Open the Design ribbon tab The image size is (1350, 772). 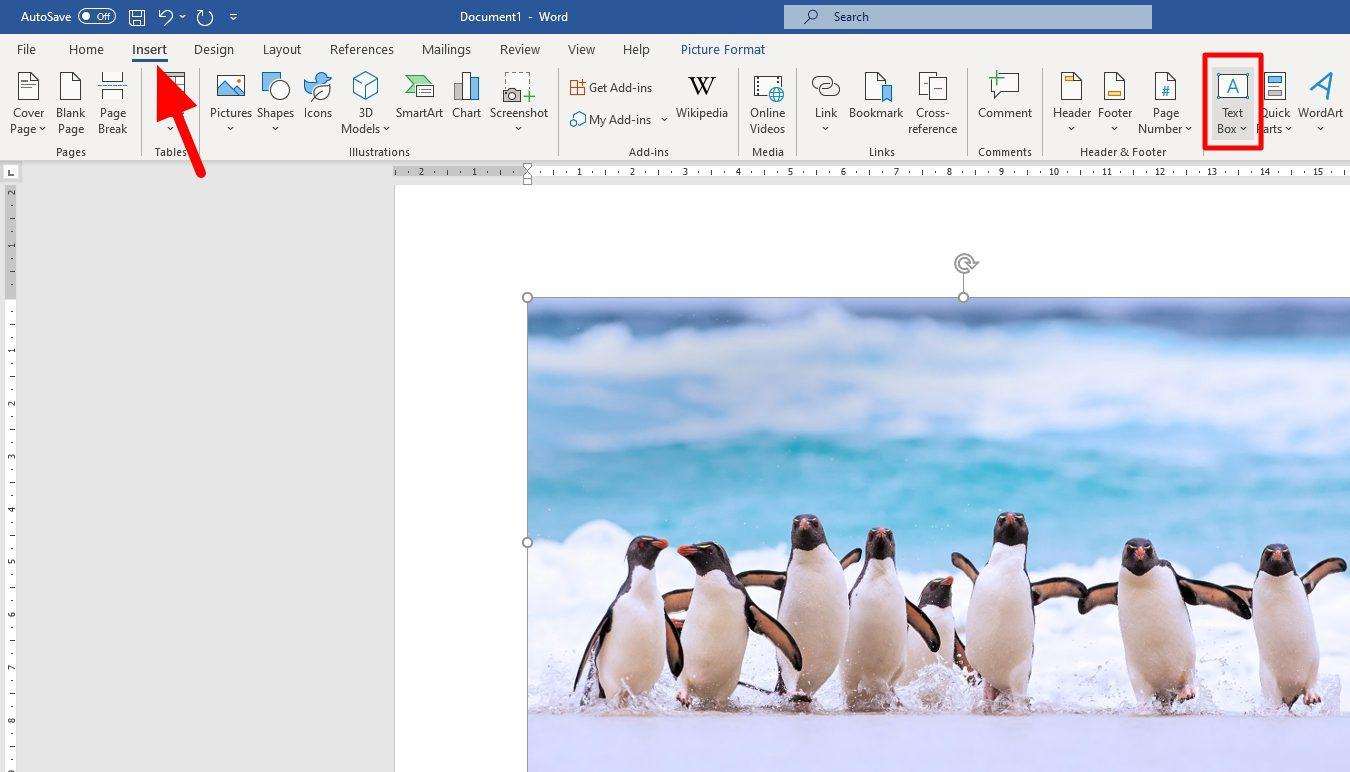[213, 49]
